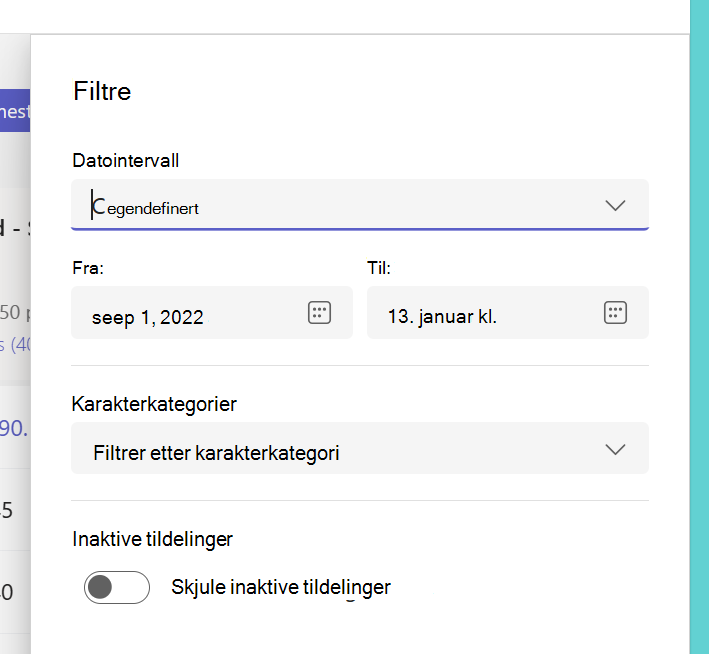Viewport: 709px width, 654px height.
Task: Open the calendar picker for Til date
Action: tap(615, 313)
